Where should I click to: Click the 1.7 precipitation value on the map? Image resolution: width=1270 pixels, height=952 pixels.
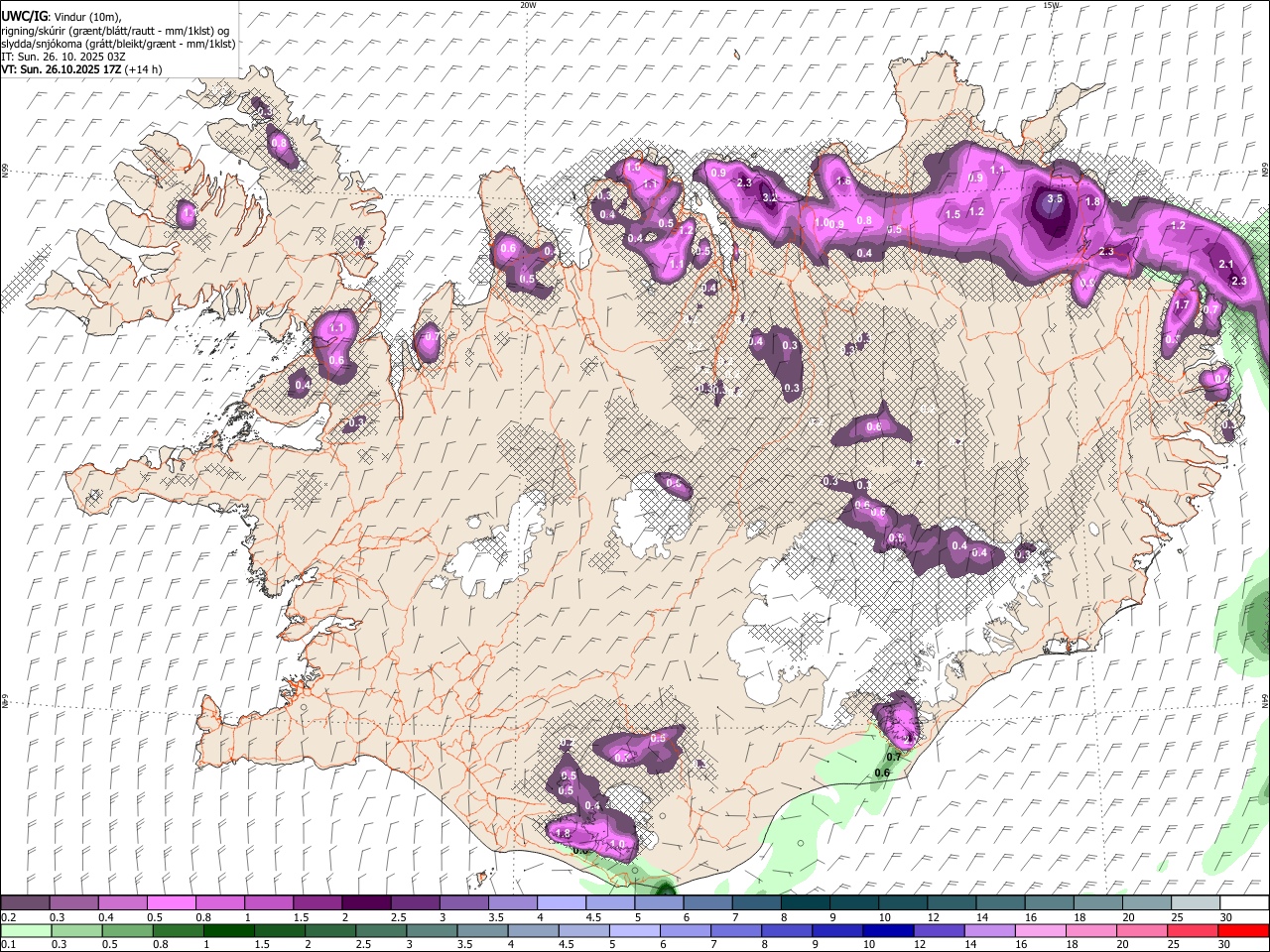[1182, 305]
